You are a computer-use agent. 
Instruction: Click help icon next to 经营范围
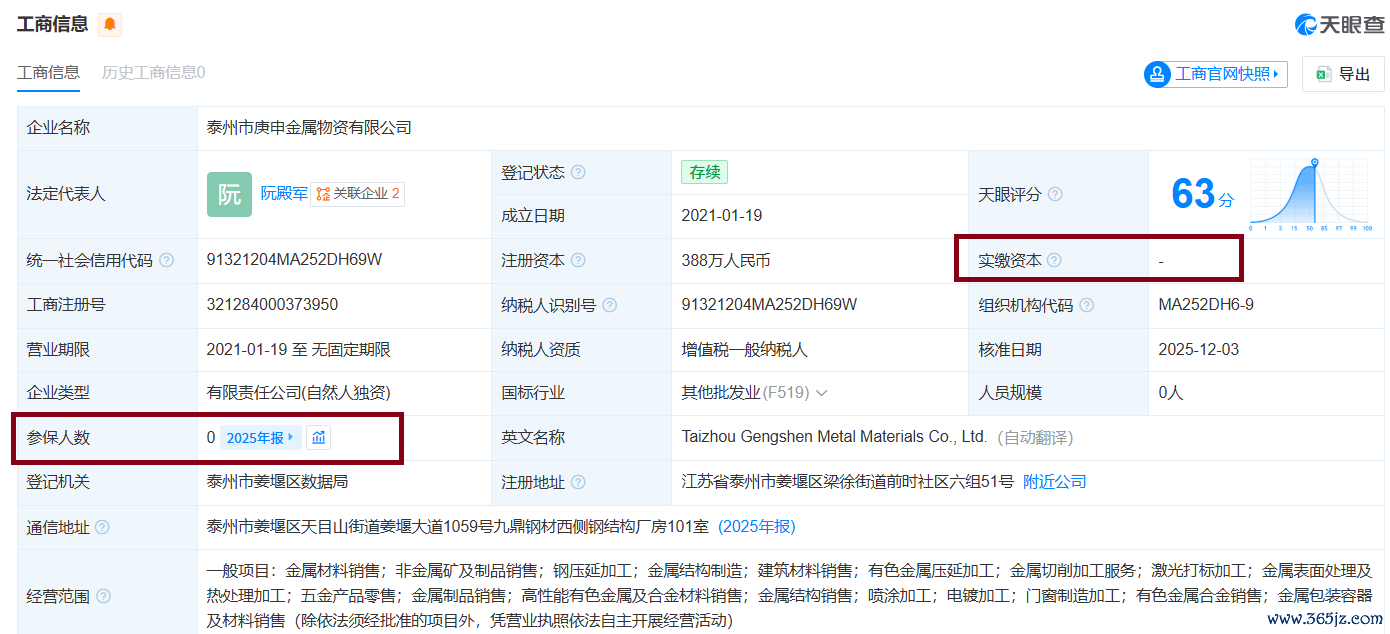tap(103, 596)
